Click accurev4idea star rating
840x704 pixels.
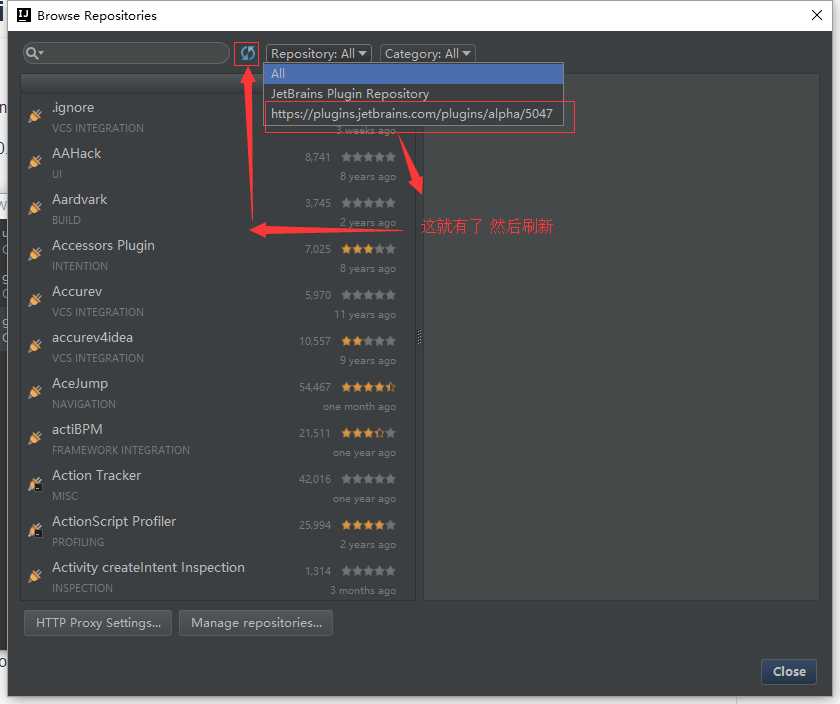coord(369,341)
